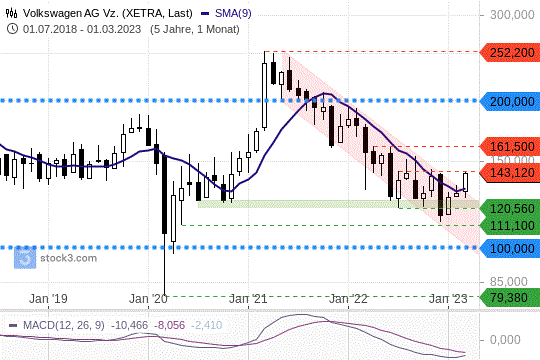Select the 143,120 red price label
Image resolution: width=540 pixels, height=360 pixels.
[510, 172]
